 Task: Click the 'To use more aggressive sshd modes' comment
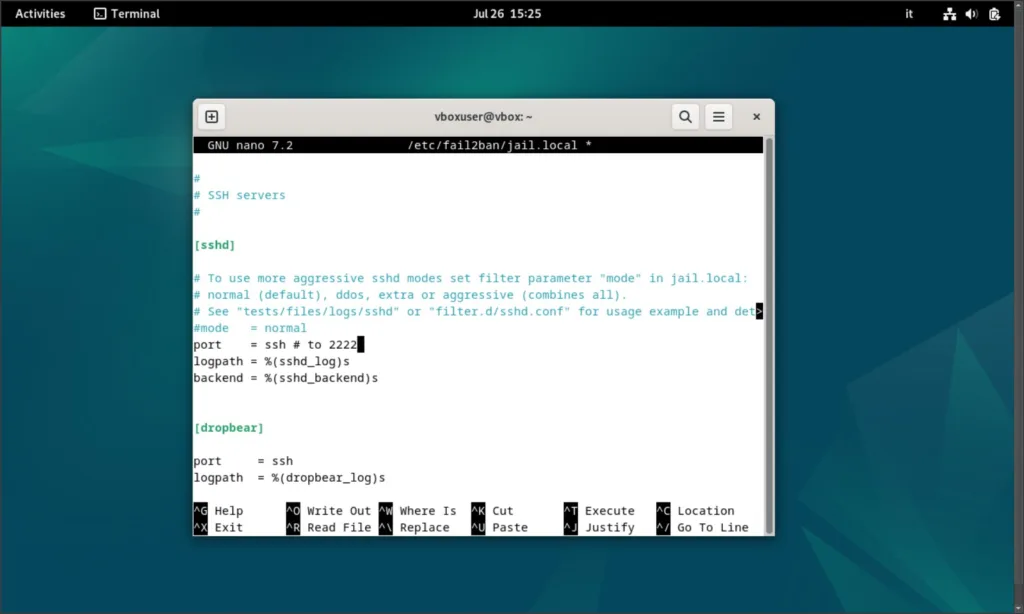471,278
